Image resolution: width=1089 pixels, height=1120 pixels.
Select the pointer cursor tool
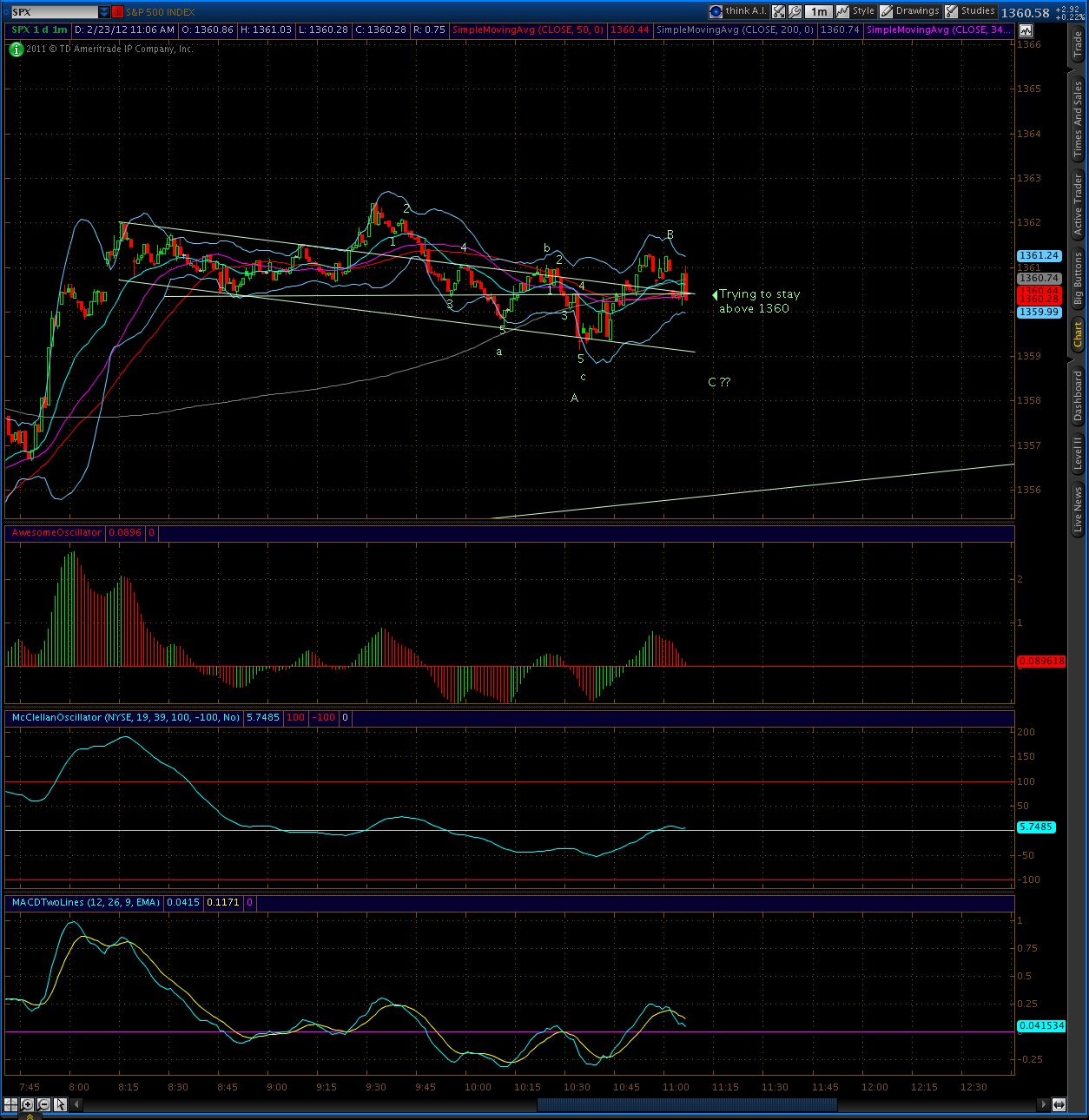(60, 1104)
